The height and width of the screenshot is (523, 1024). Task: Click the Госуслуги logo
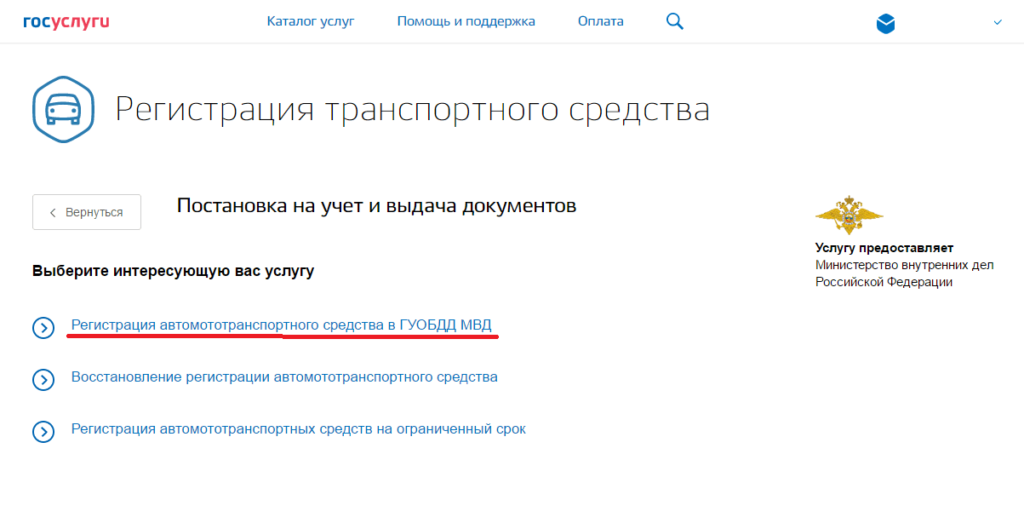66,22
